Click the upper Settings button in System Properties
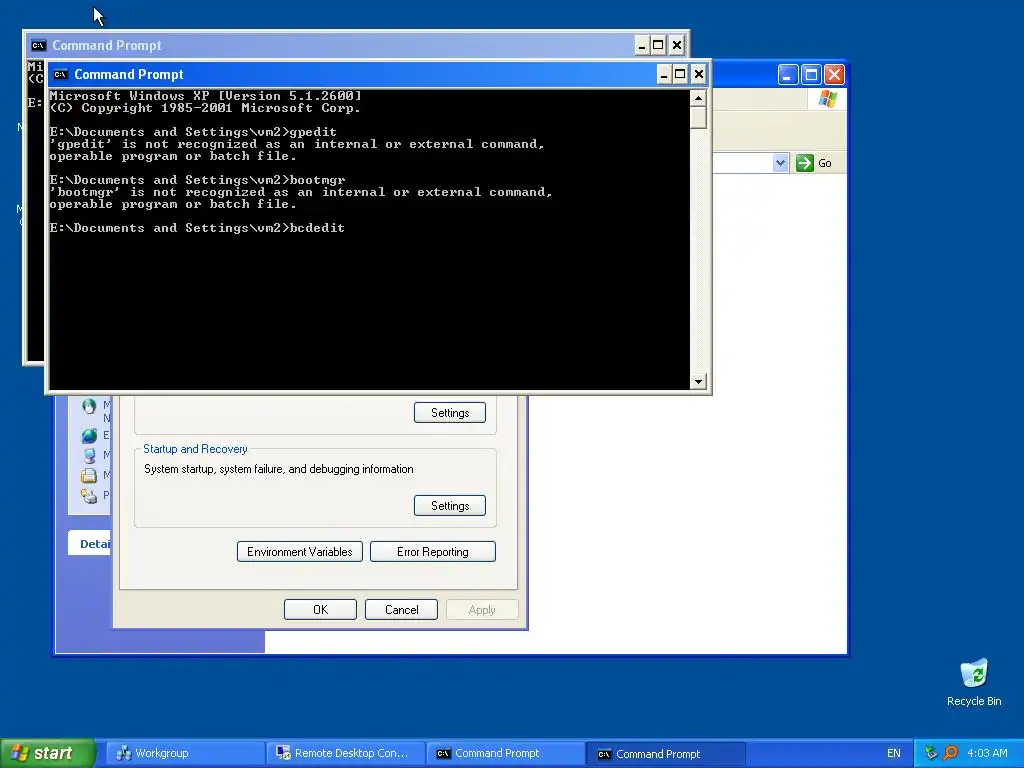 [450, 413]
